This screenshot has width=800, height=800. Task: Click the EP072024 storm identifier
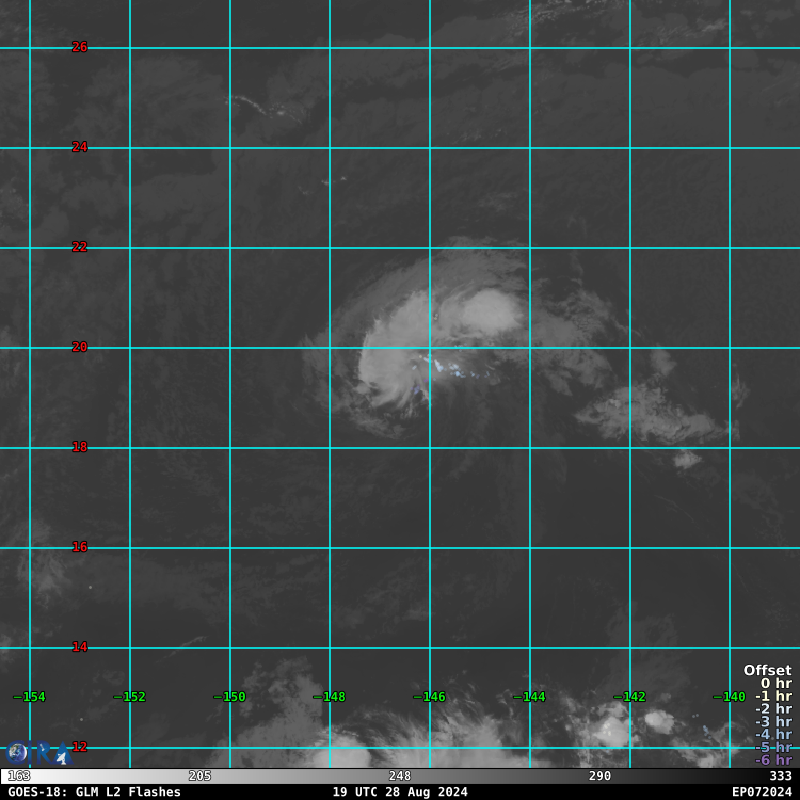(761, 792)
